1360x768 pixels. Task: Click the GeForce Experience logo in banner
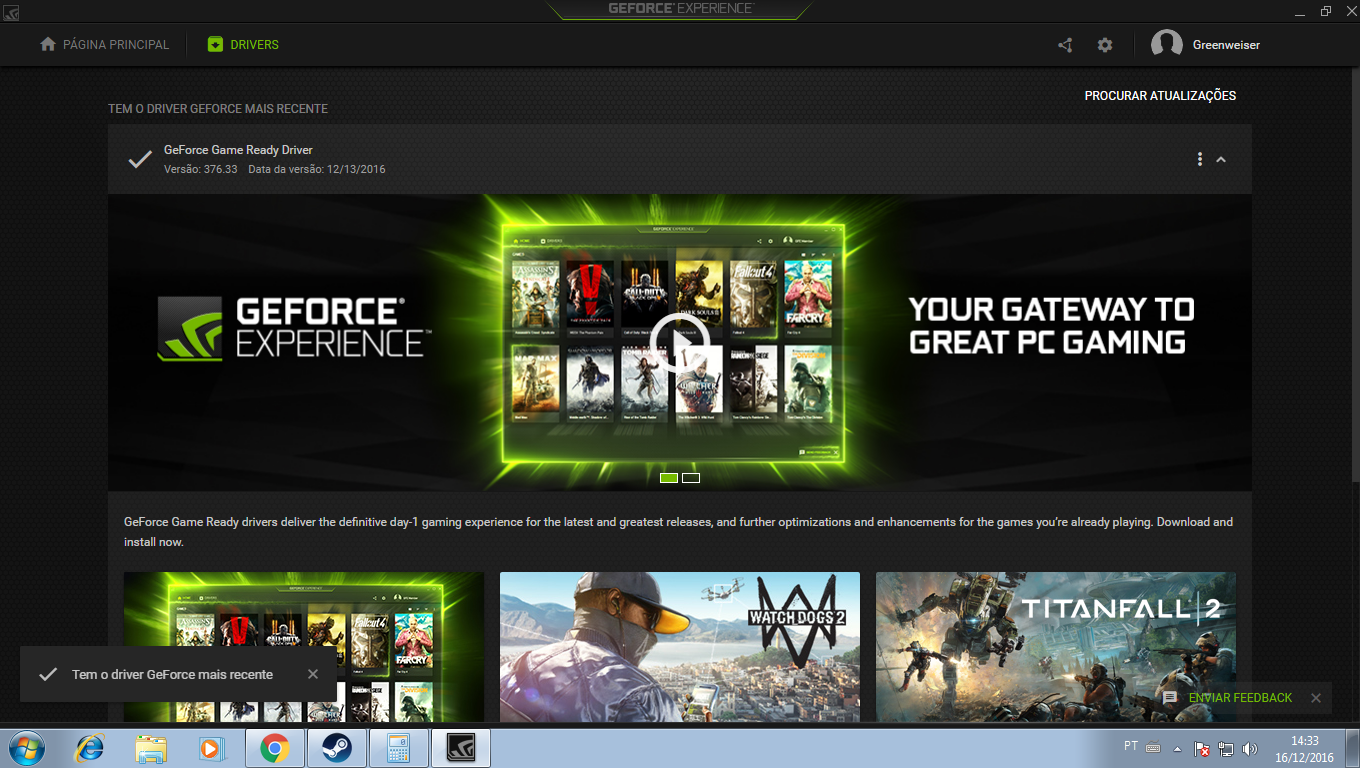pyautogui.click(x=295, y=327)
